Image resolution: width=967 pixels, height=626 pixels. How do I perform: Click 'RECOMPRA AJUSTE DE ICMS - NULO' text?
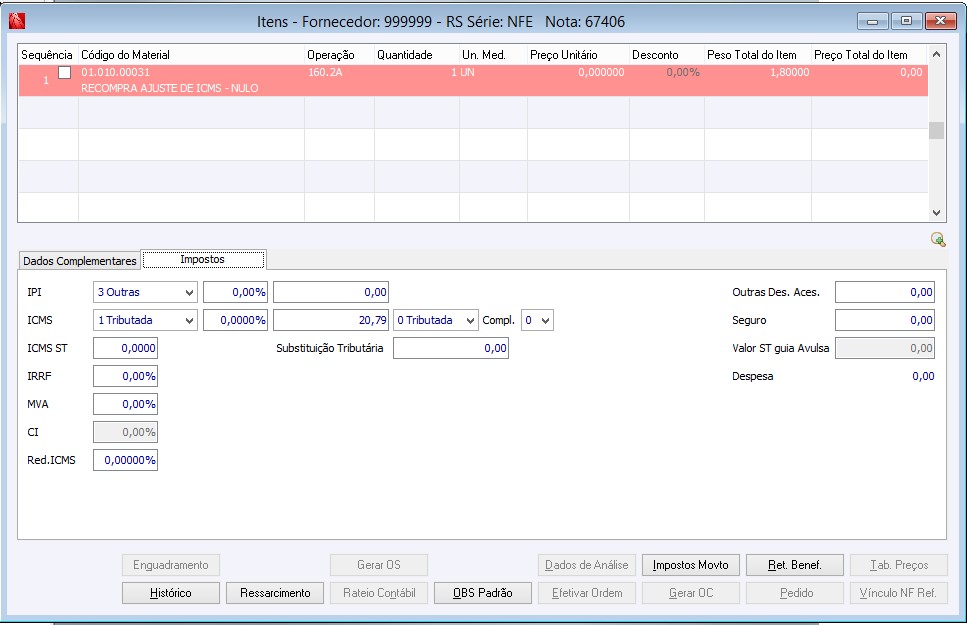[170, 88]
